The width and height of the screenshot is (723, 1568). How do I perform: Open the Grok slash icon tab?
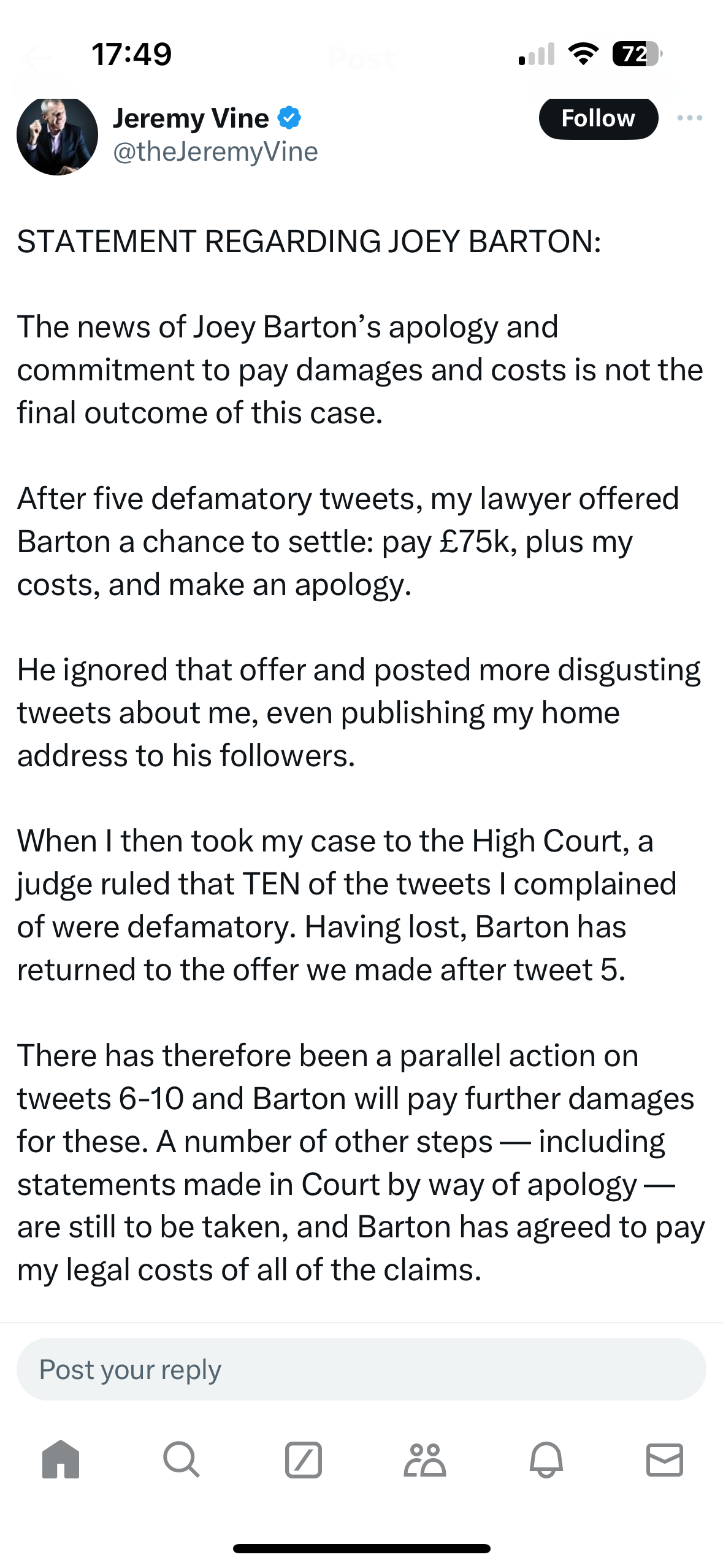click(303, 1459)
